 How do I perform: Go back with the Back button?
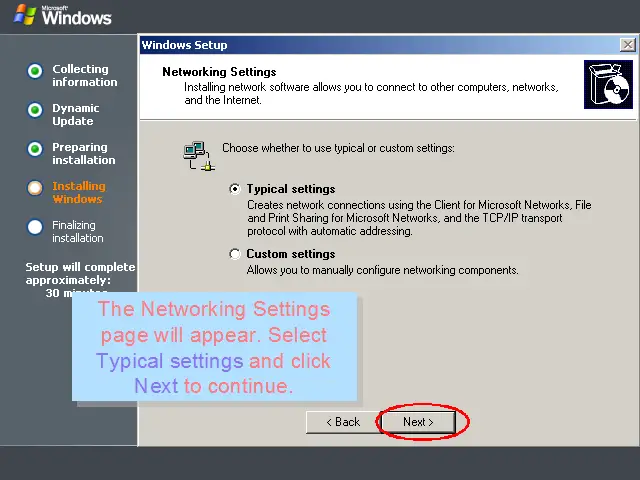tap(343, 422)
